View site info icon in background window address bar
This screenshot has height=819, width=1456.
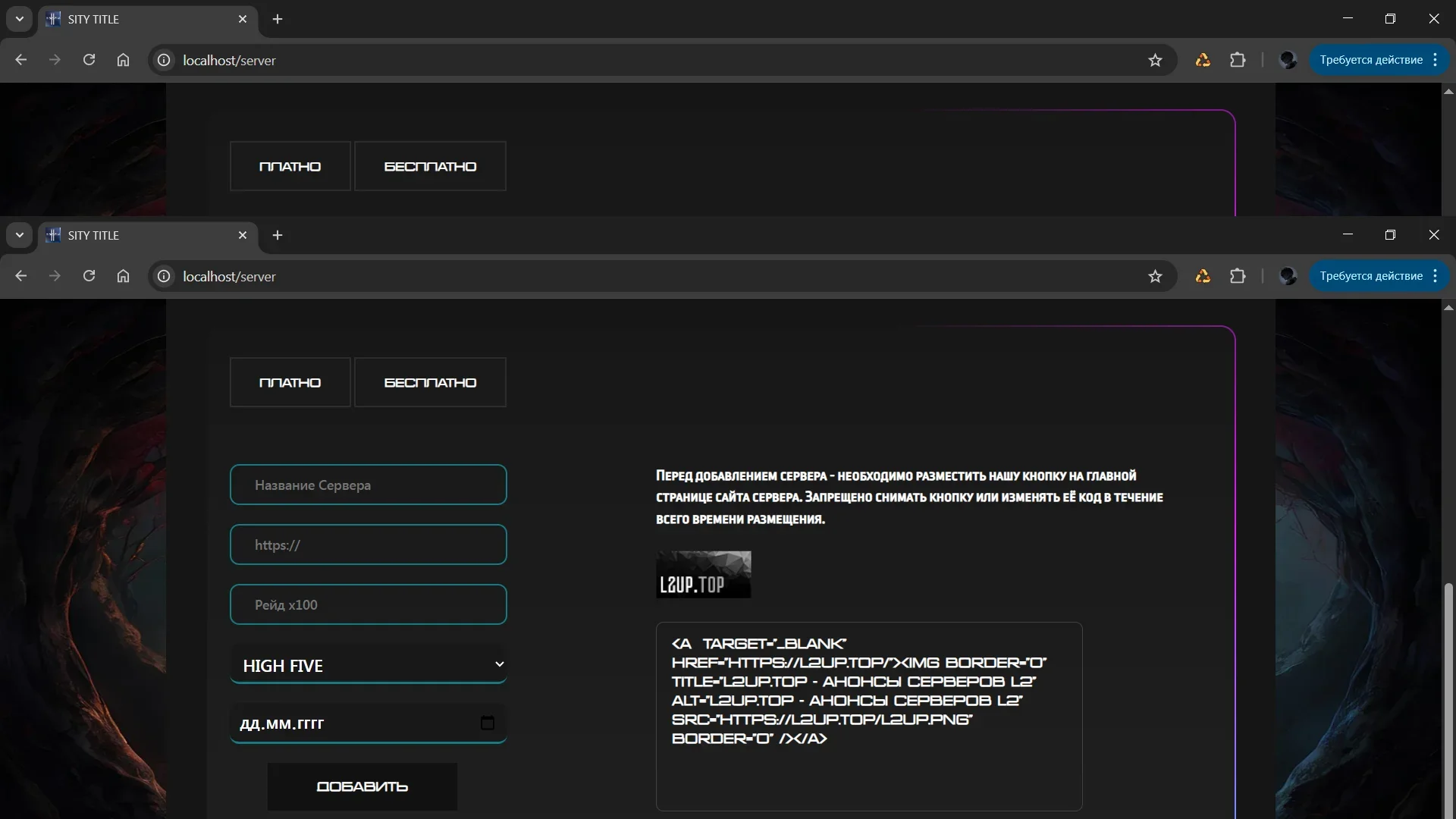(164, 60)
